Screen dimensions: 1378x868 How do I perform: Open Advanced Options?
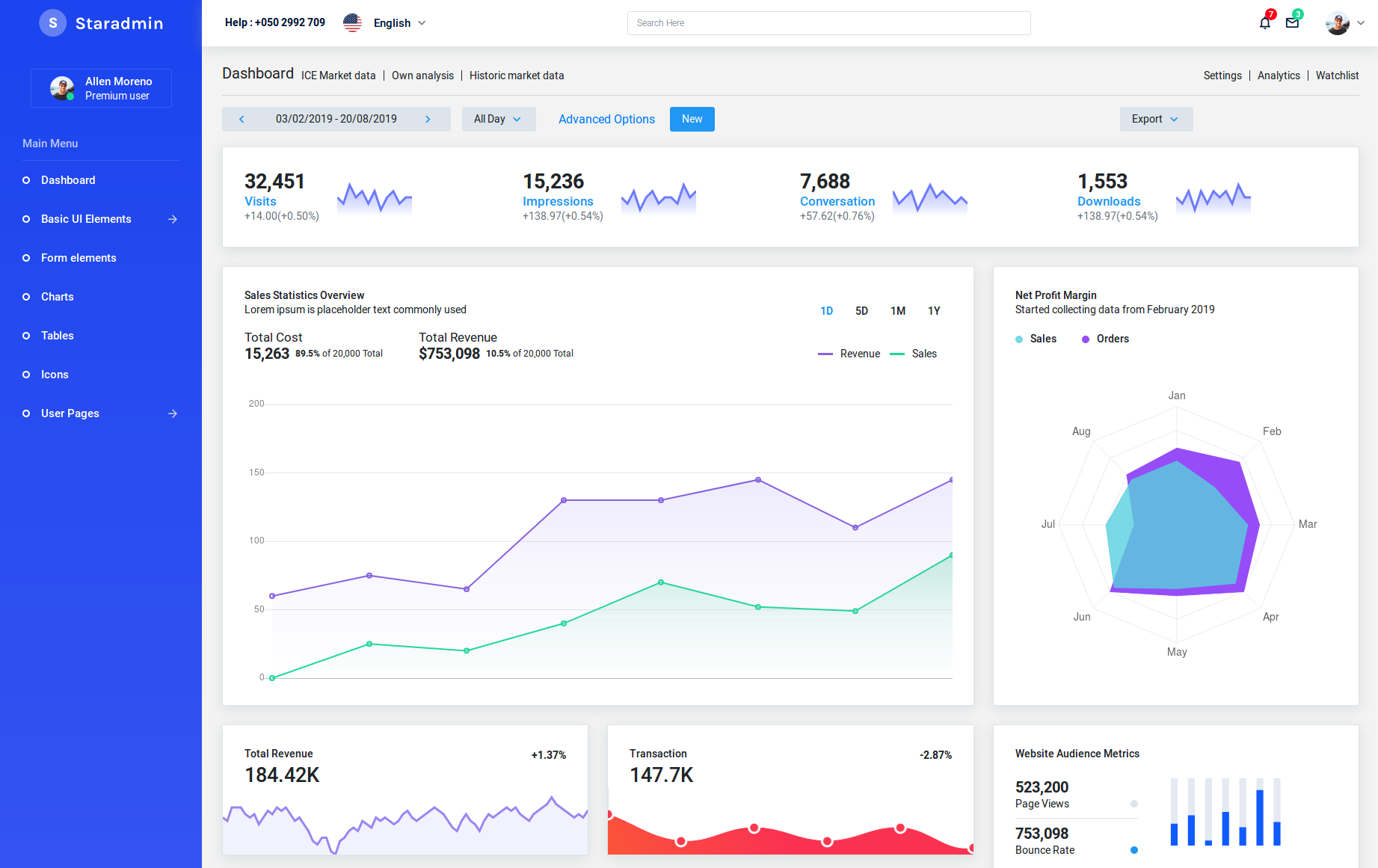point(606,119)
